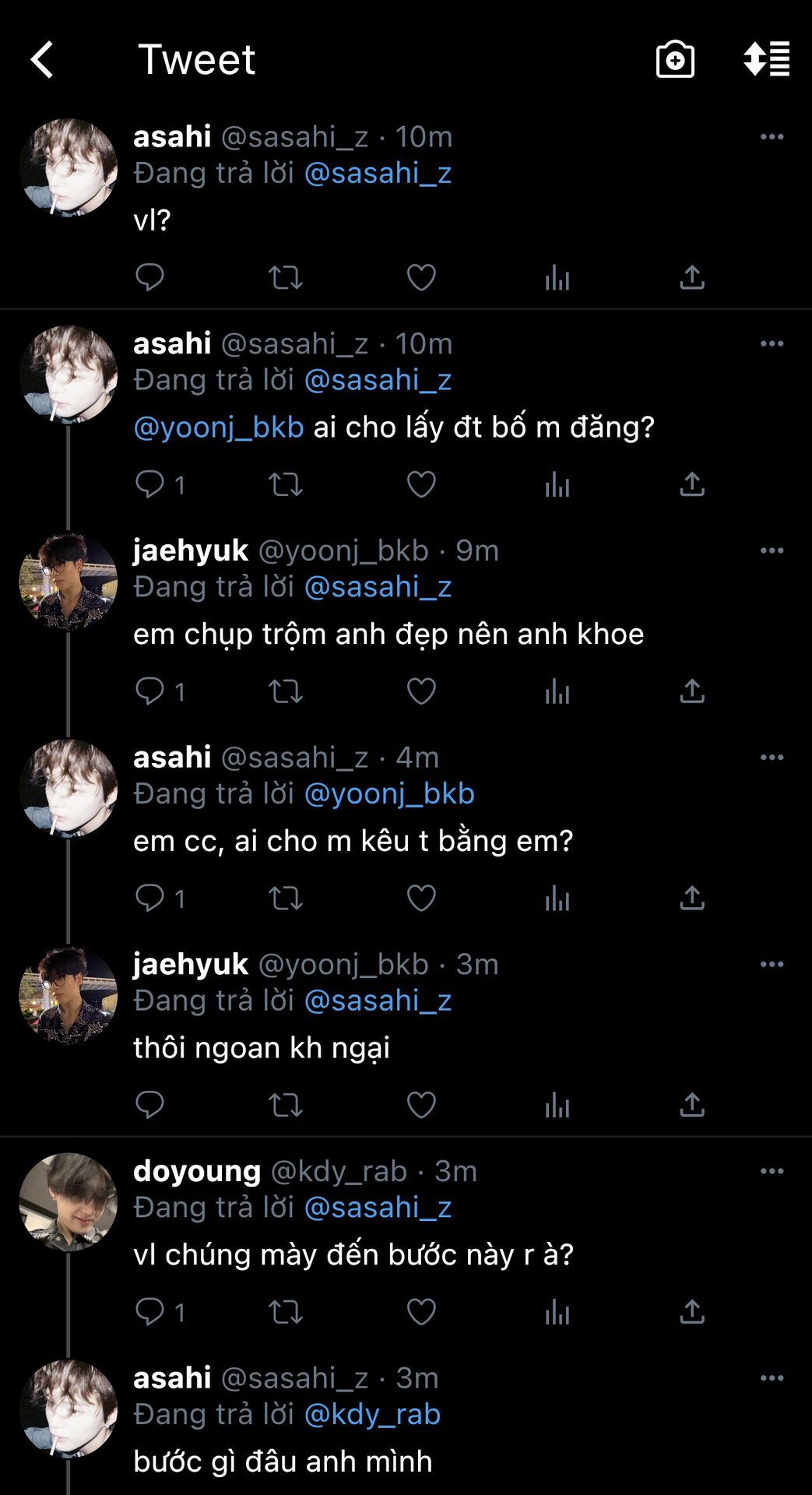This screenshot has width=812, height=1495.
Task: Open more options on asahi's "vl?" tweet
Action: (772, 137)
